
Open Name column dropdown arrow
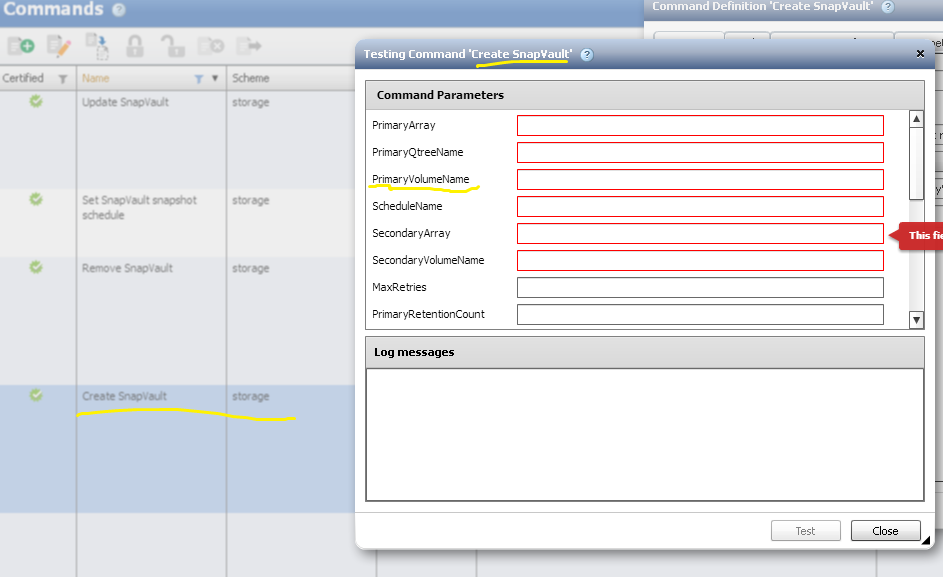pyautogui.click(x=214, y=79)
